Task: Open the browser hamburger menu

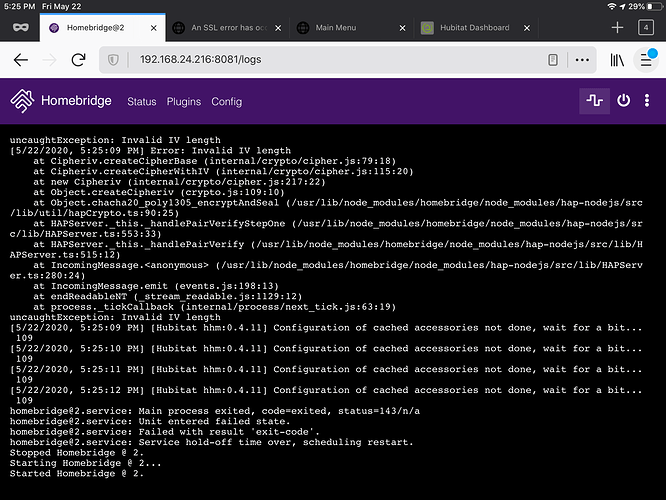Action: [646, 60]
